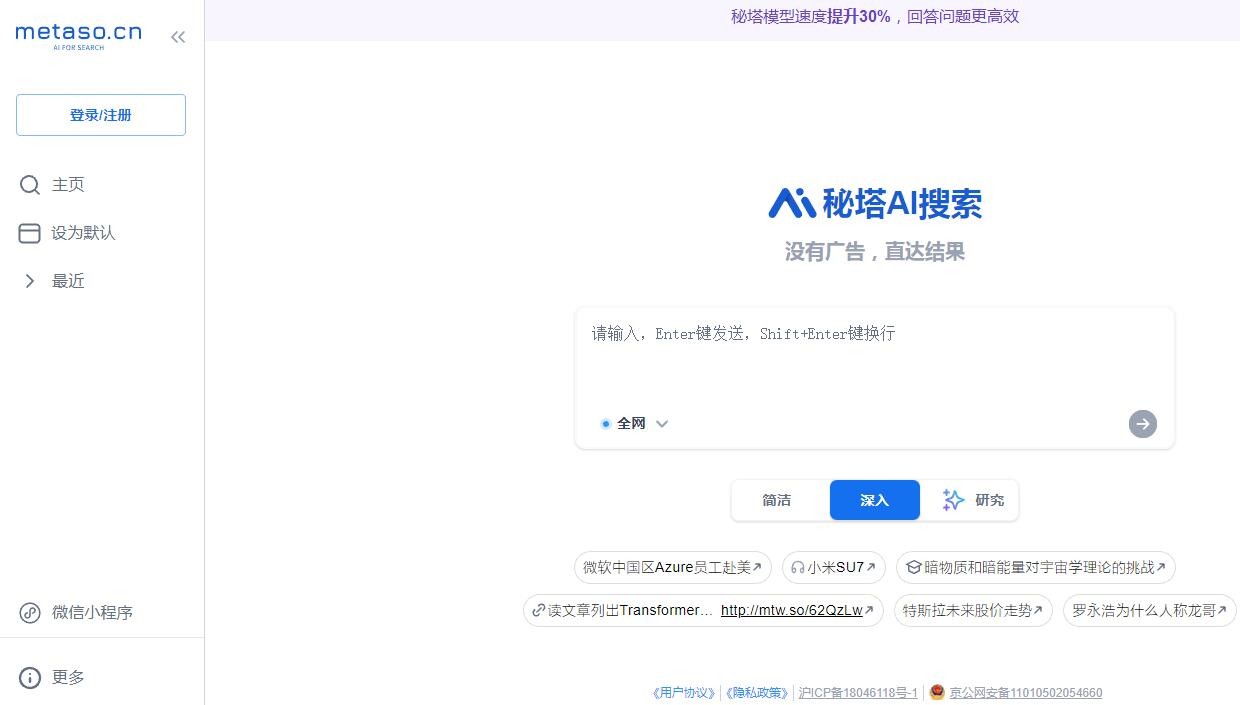Select 主页 in the sidebar menu
Viewport: 1240px width, 705px height.
pyautogui.click(x=67, y=184)
